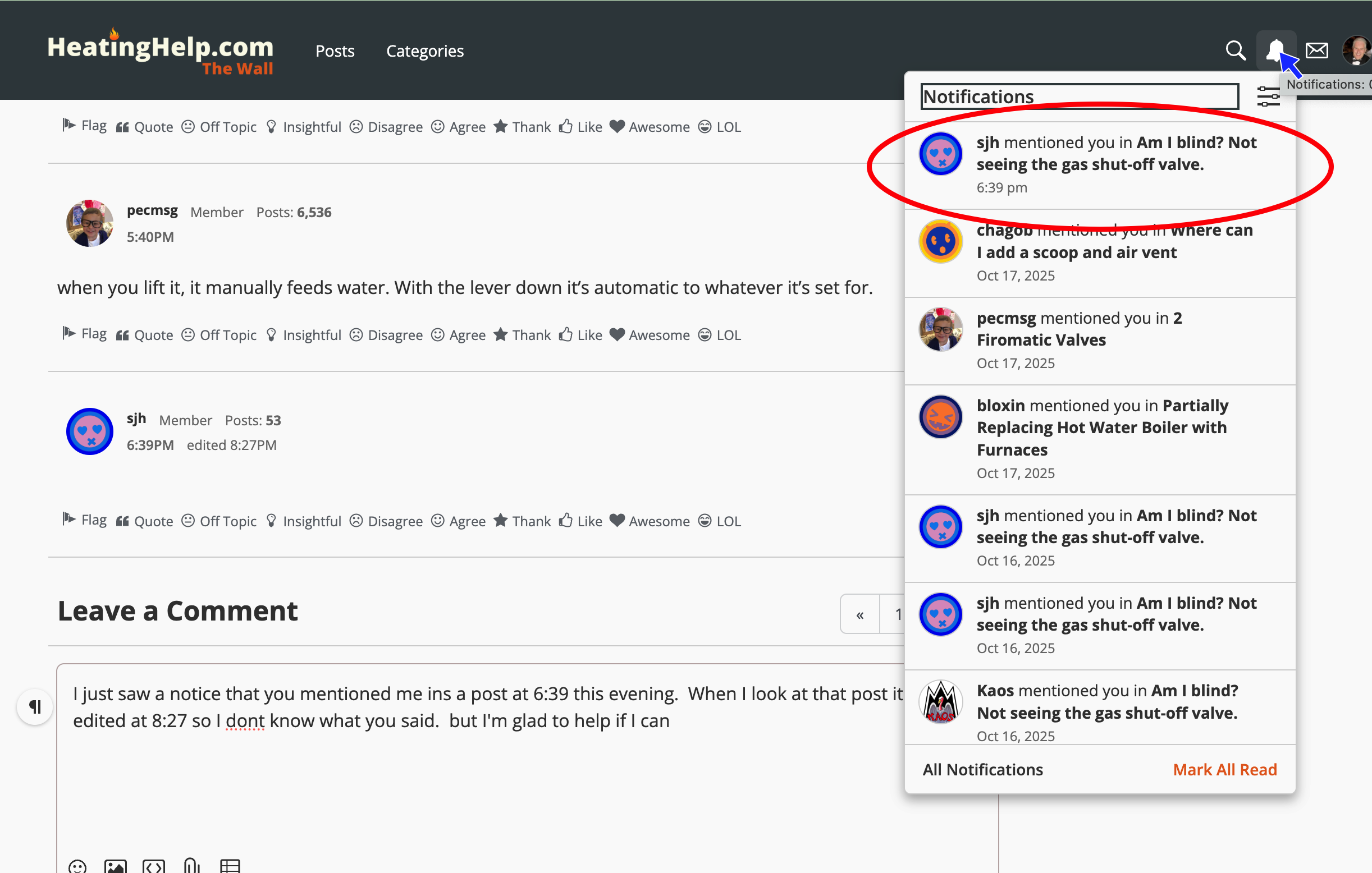Open the inbox envelope icon
The width and height of the screenshot is (1372, 873).
coord(1316,50)
